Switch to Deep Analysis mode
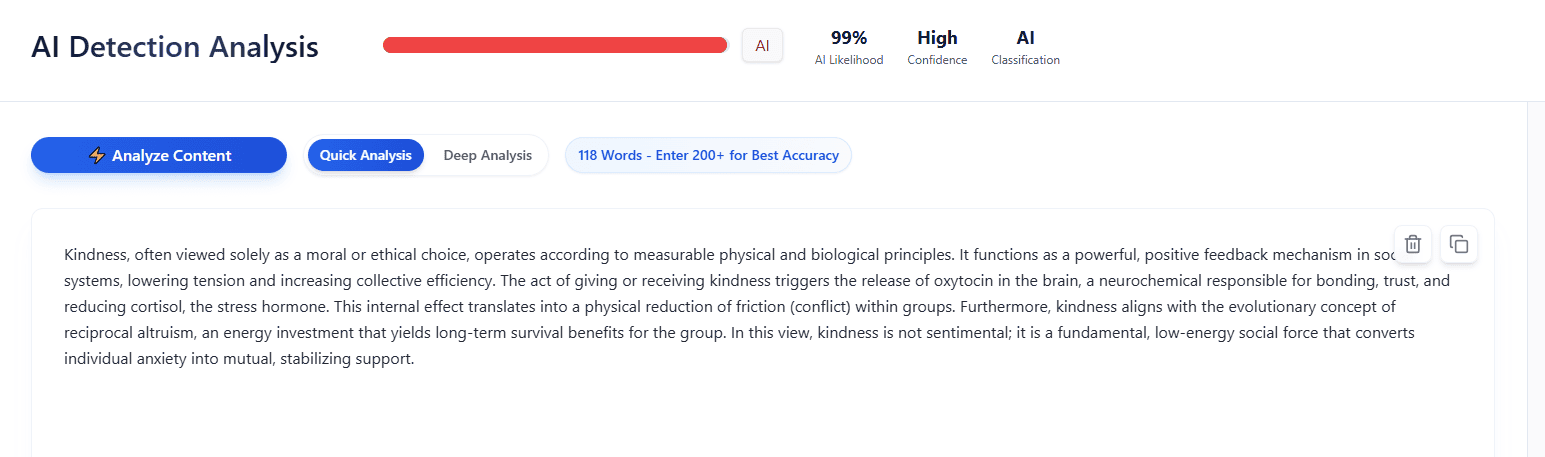 (487, 155)
